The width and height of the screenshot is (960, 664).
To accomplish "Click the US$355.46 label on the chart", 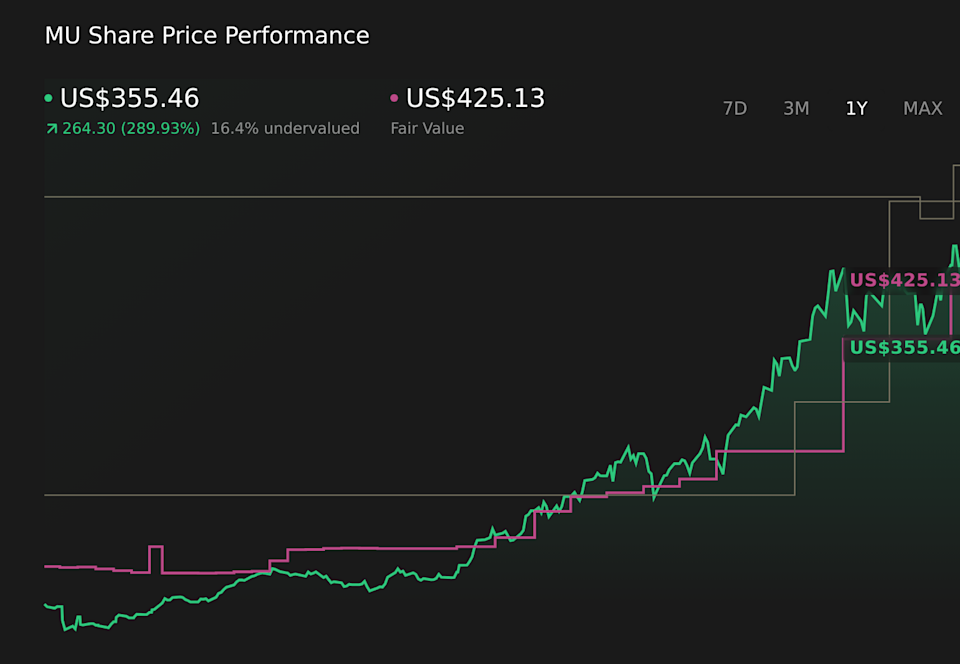I will [901, 348].
